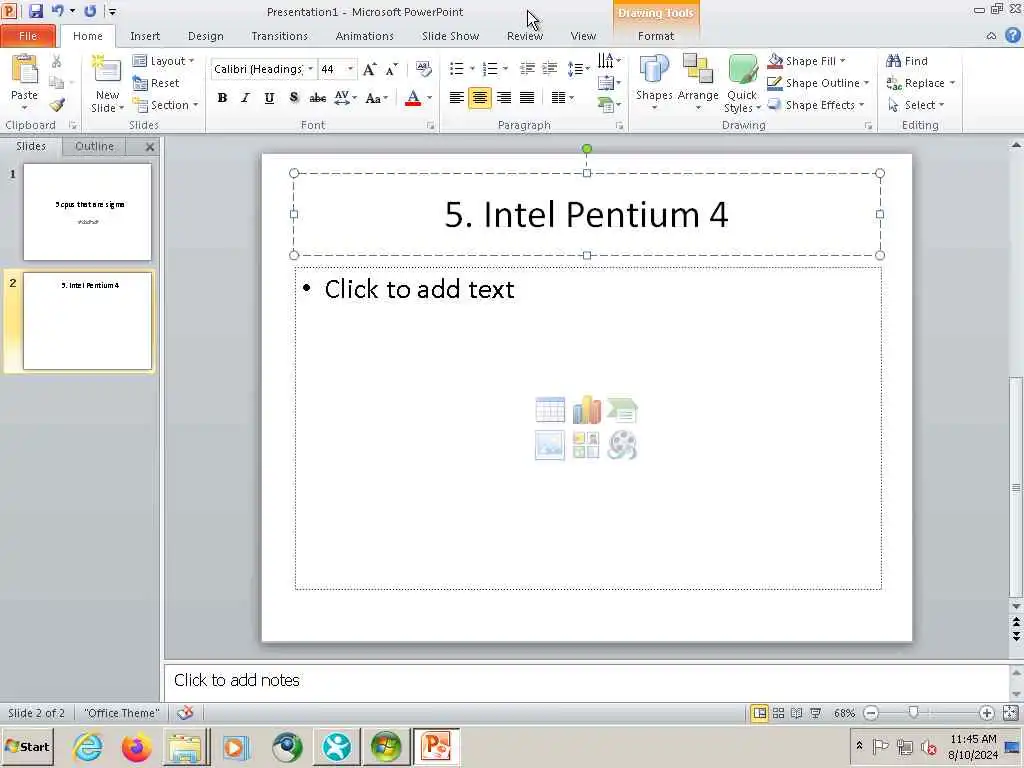
Task: Align text left
Action: point(456,98)
